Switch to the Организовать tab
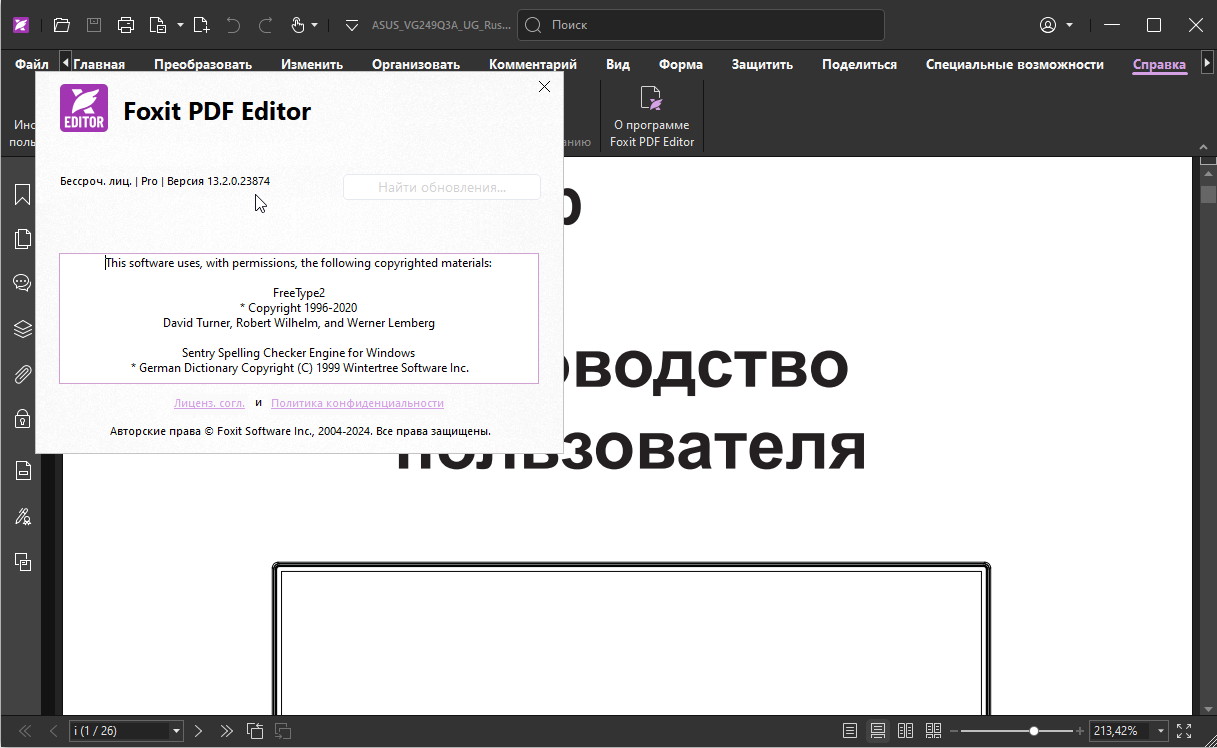 click(x=416, y=64)
